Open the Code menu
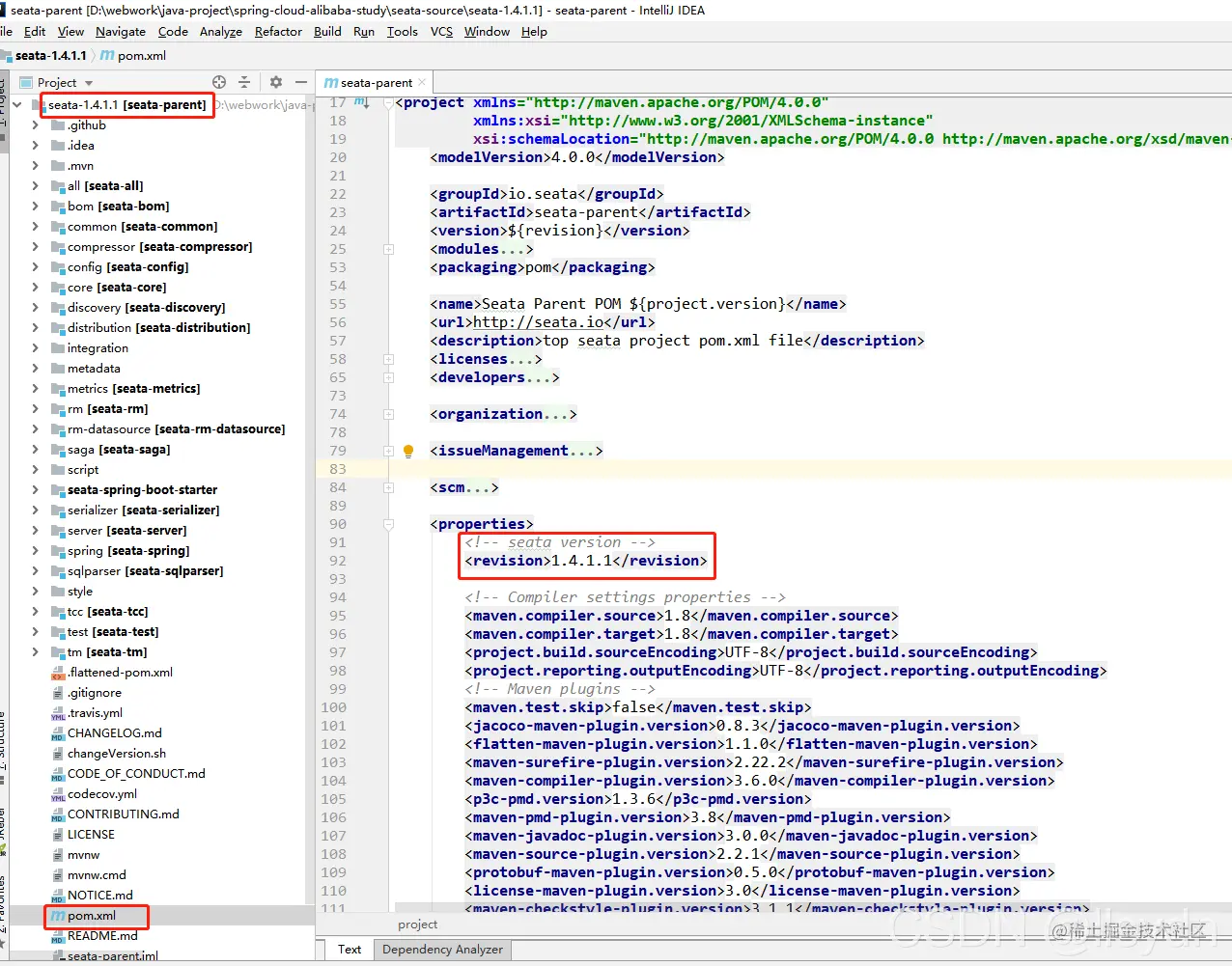 tap(173, 32)
